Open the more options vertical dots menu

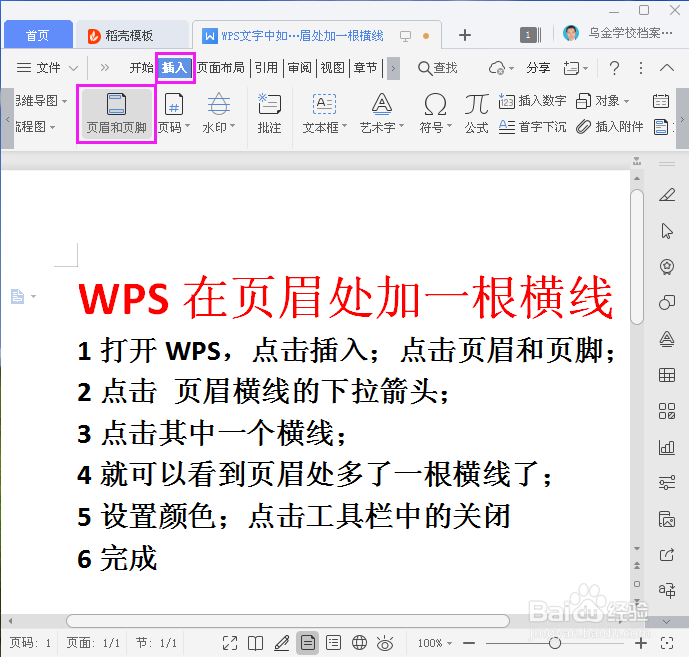(641, 68)
